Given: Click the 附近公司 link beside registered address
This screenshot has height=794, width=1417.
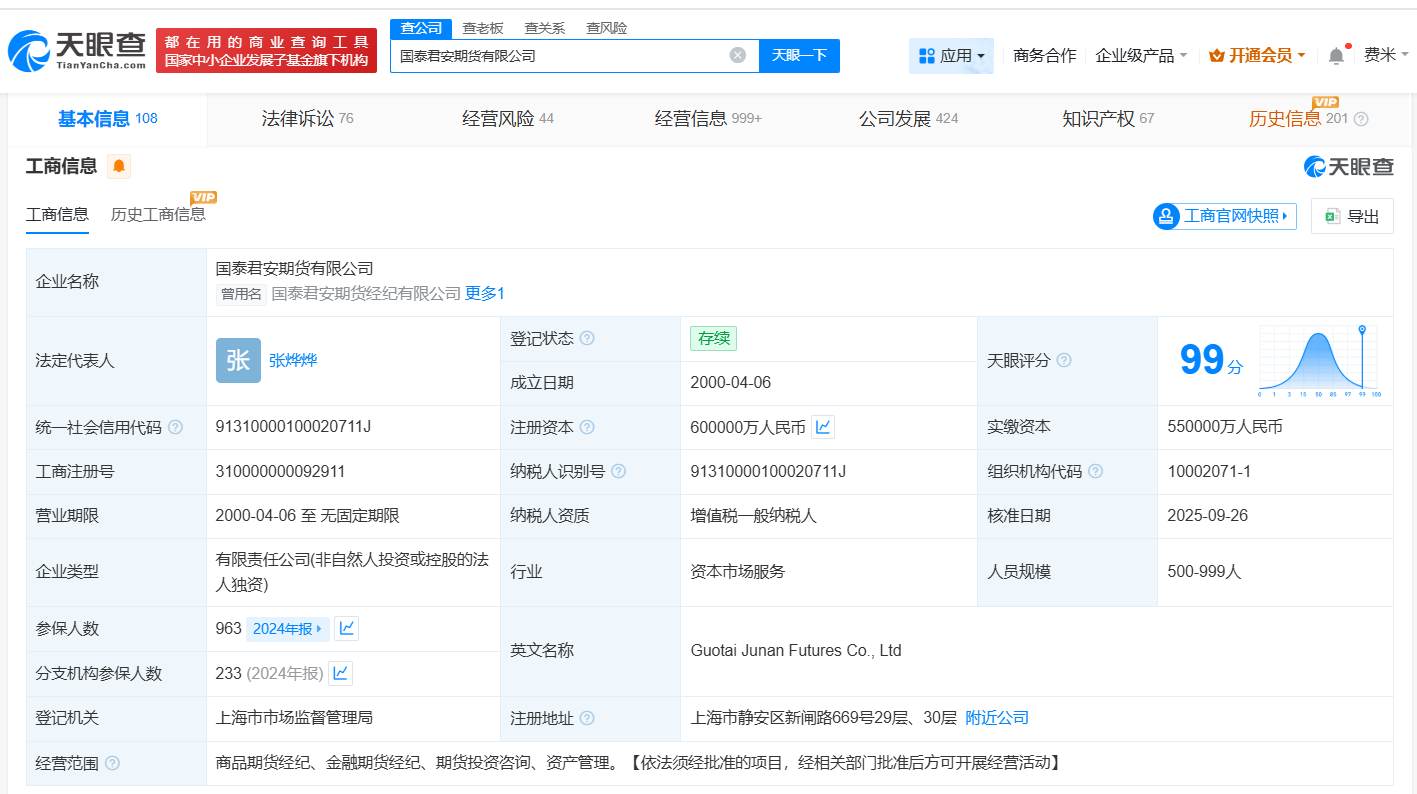Looking at the screenshot, I should [999, 718].
